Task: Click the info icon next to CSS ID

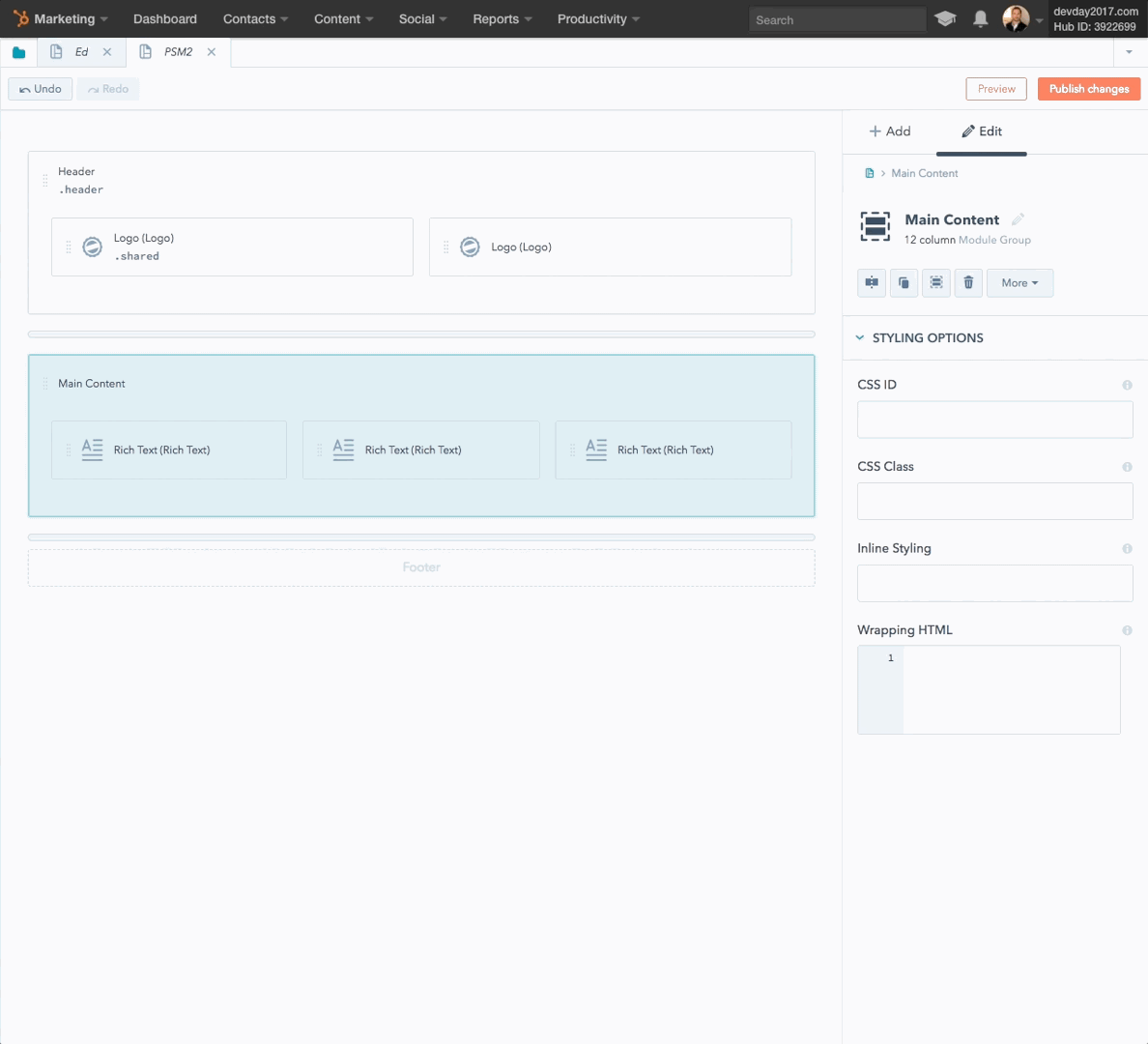Action: click(x=1127, y=385)
